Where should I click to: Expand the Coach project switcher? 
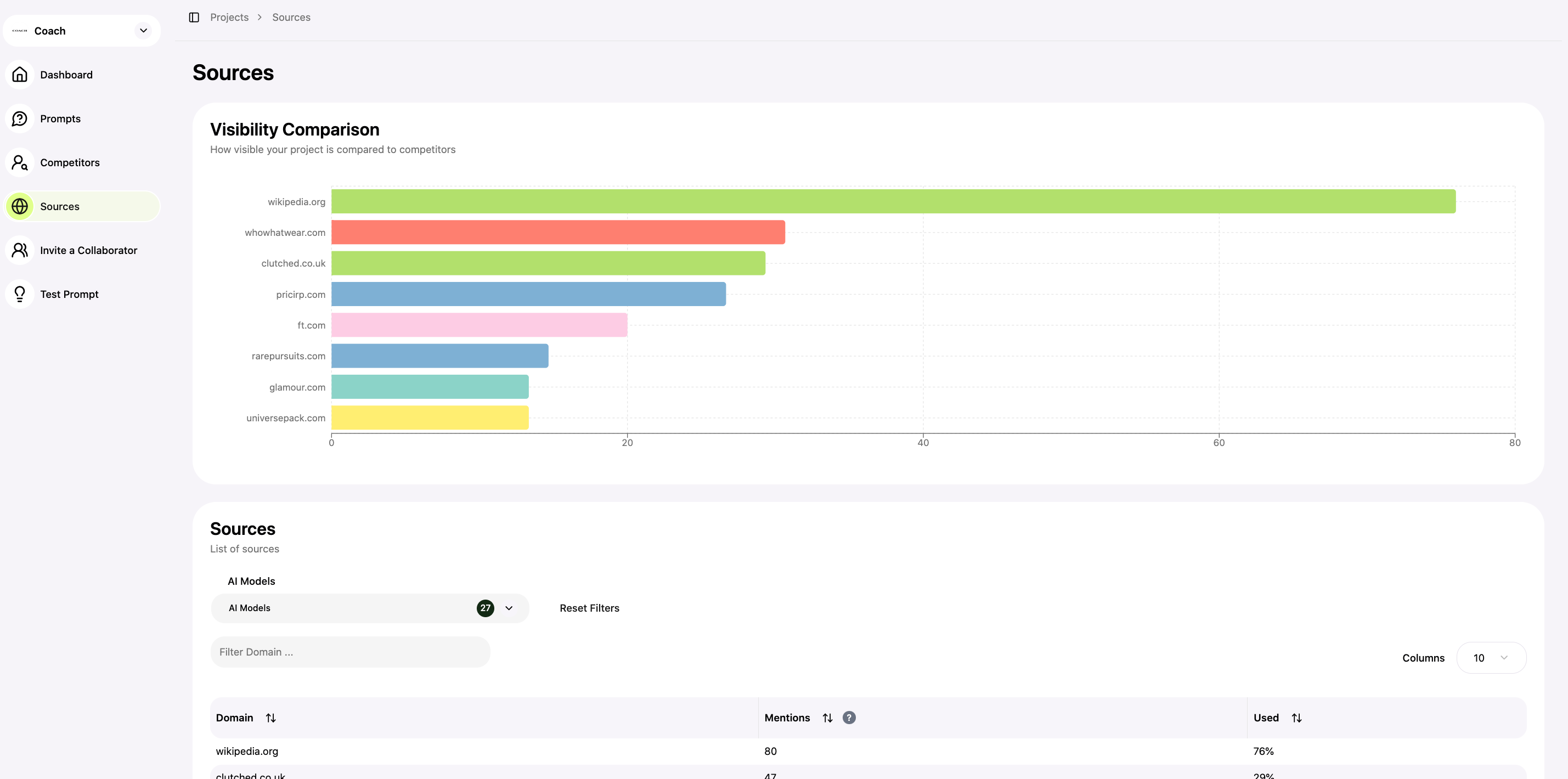pyautogui.click(x=143, y=30)
